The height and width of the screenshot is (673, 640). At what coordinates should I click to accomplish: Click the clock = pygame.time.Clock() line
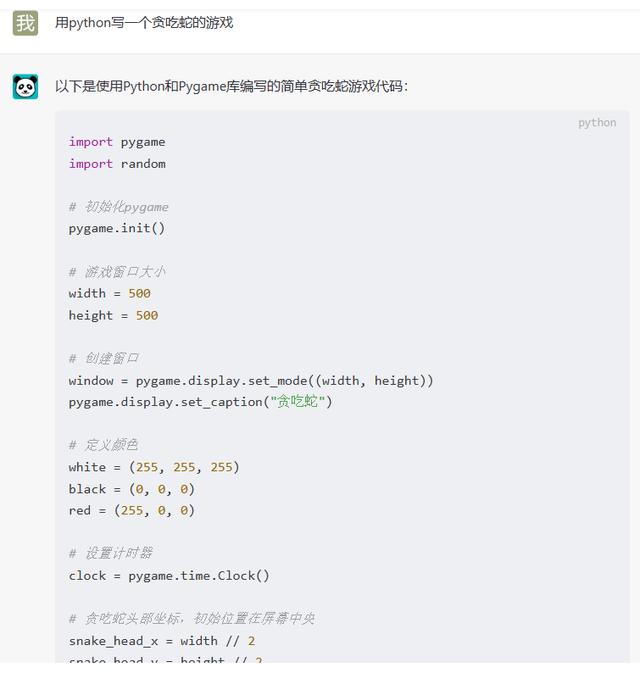coord(169,575)
